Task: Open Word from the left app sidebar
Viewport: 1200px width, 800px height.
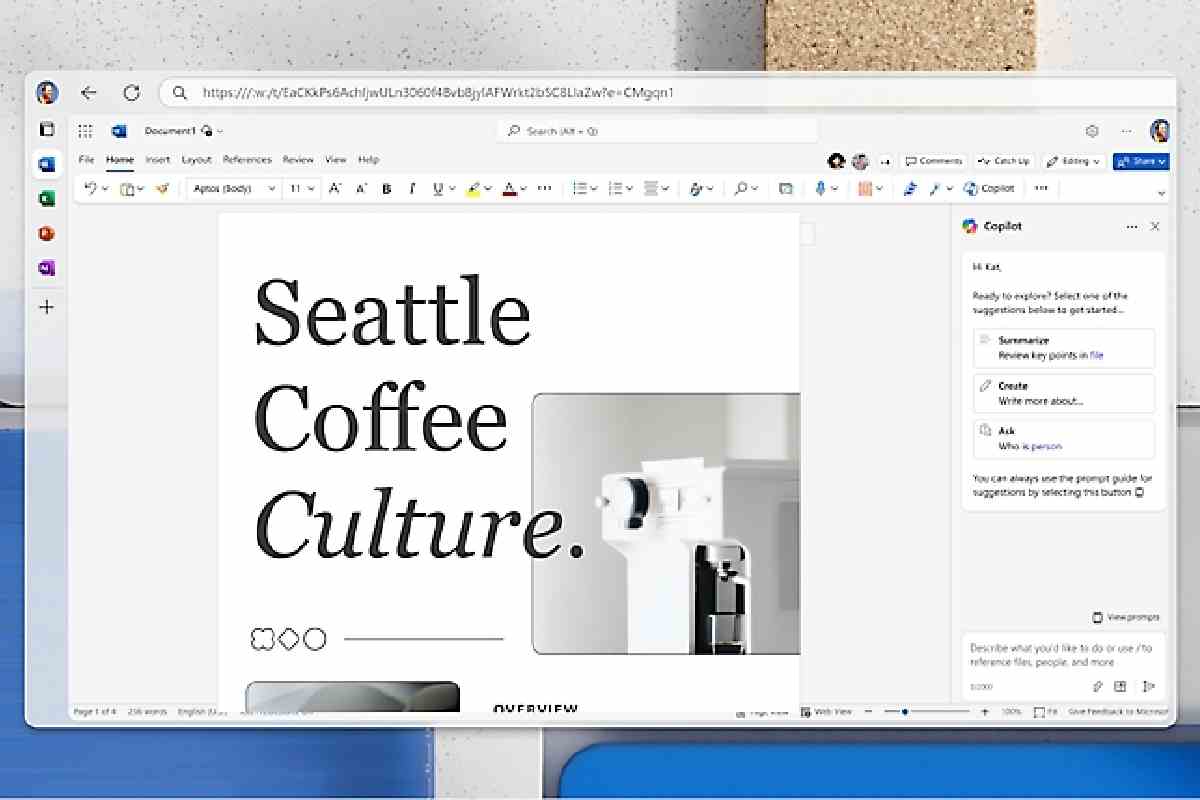Action: (46, 164)
